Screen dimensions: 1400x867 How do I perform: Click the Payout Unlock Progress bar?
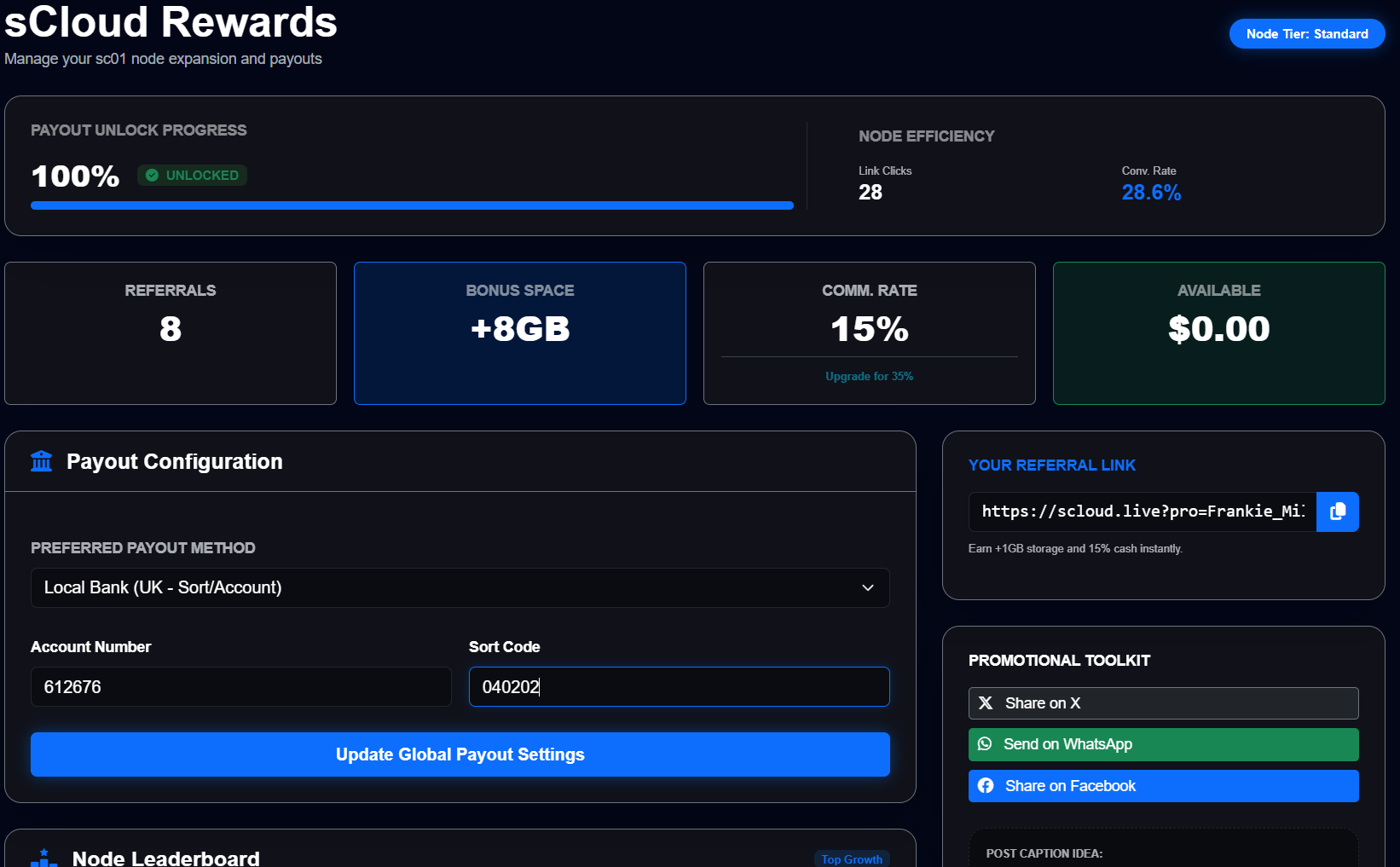pyautogui.click(x=412, y=205)
